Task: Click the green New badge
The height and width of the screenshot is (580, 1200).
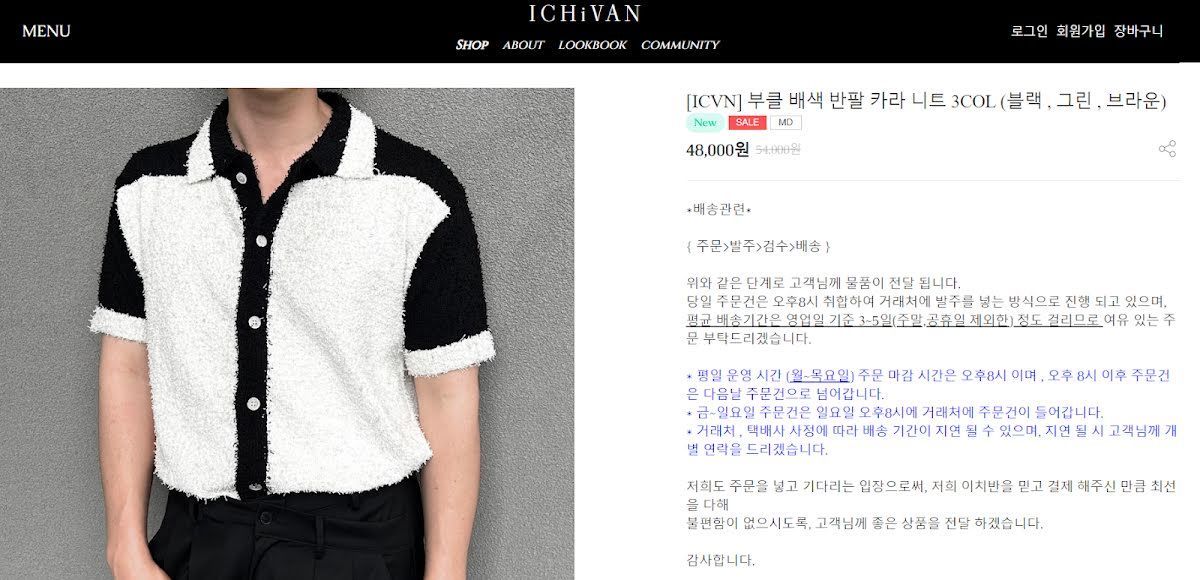Action: 705,123
